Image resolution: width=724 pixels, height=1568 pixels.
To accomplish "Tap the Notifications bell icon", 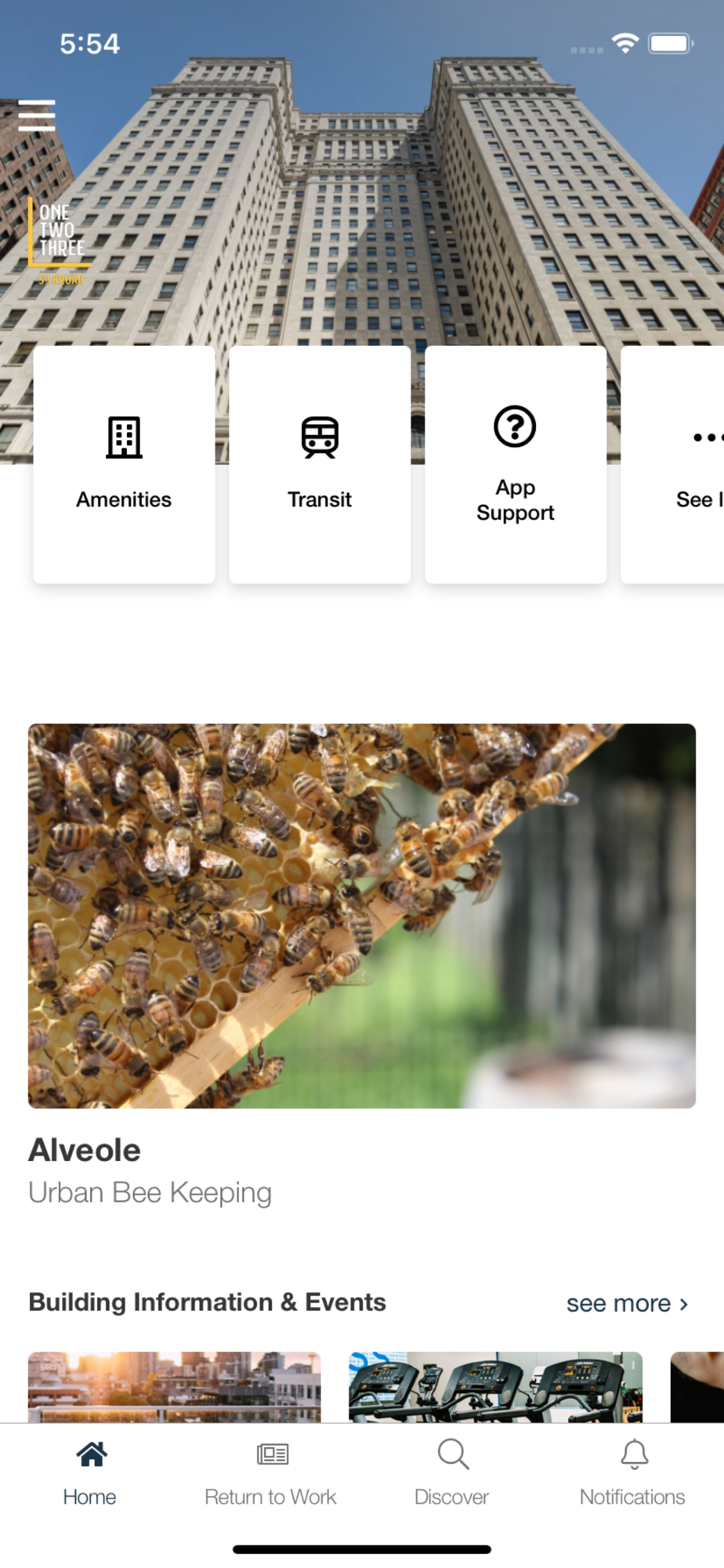I will pos(634,1454).
